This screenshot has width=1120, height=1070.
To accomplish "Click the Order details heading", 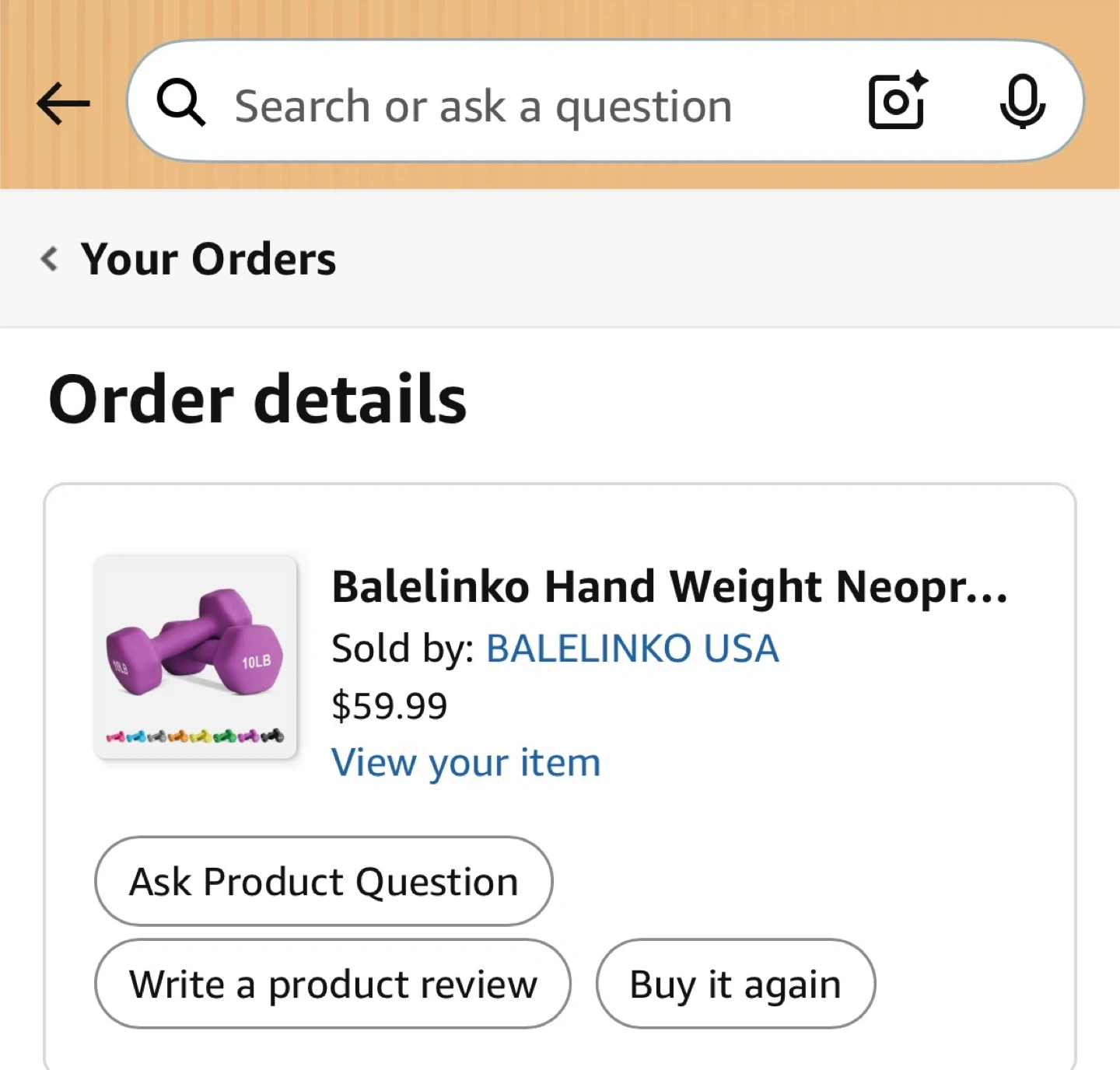I will (x=257, y=399).
